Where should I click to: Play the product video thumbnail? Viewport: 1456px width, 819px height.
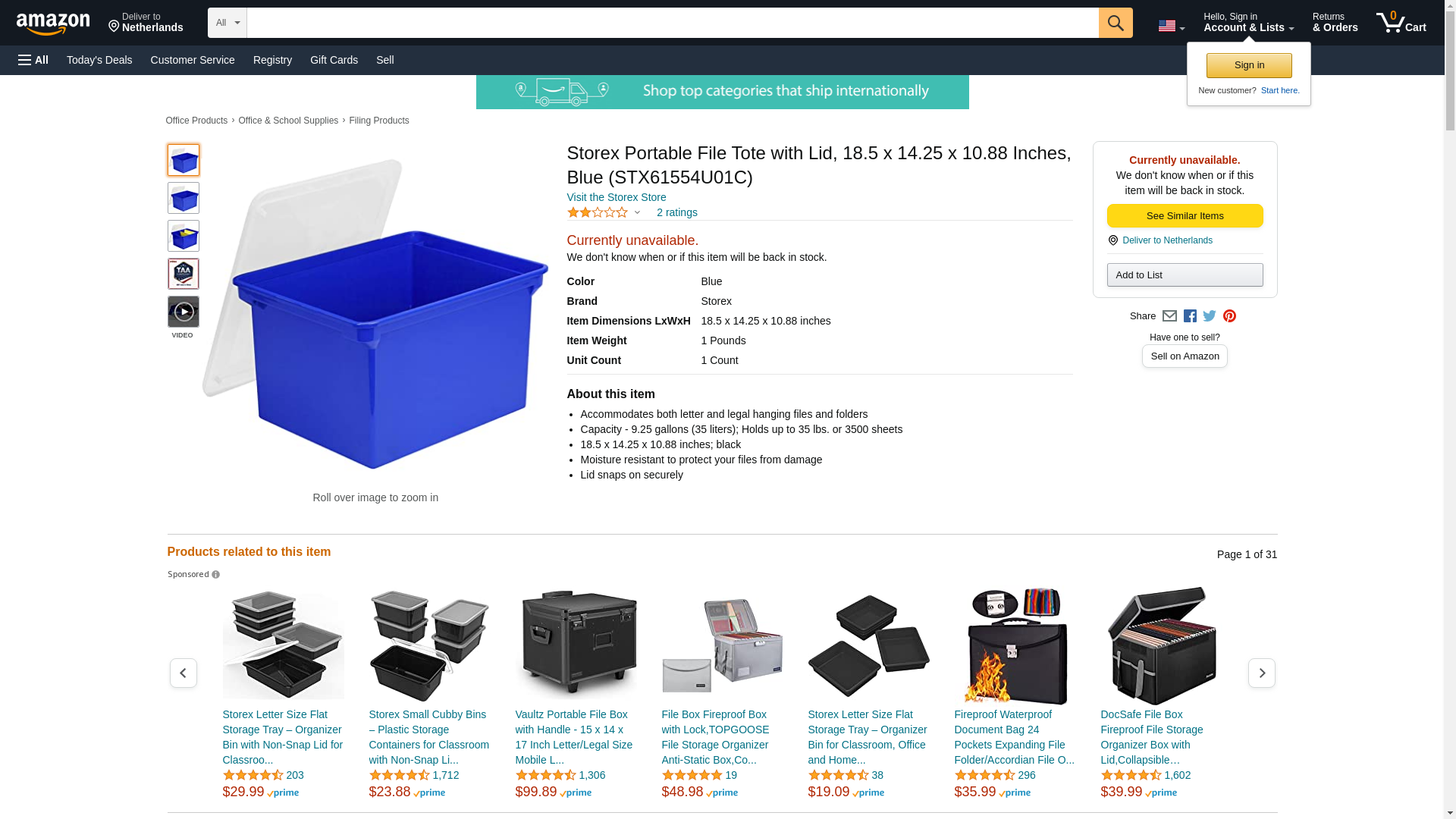pyautogui.click(x=183, y=312)
